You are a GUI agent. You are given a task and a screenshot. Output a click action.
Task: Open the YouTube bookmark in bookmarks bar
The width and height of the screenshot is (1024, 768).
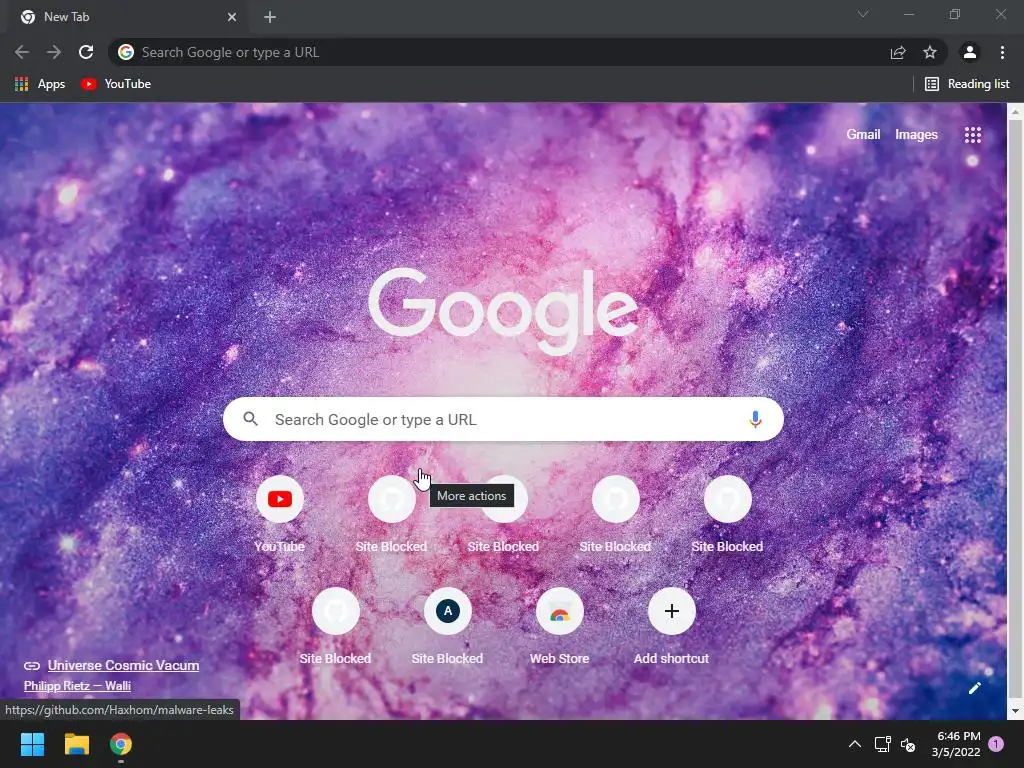116,84
